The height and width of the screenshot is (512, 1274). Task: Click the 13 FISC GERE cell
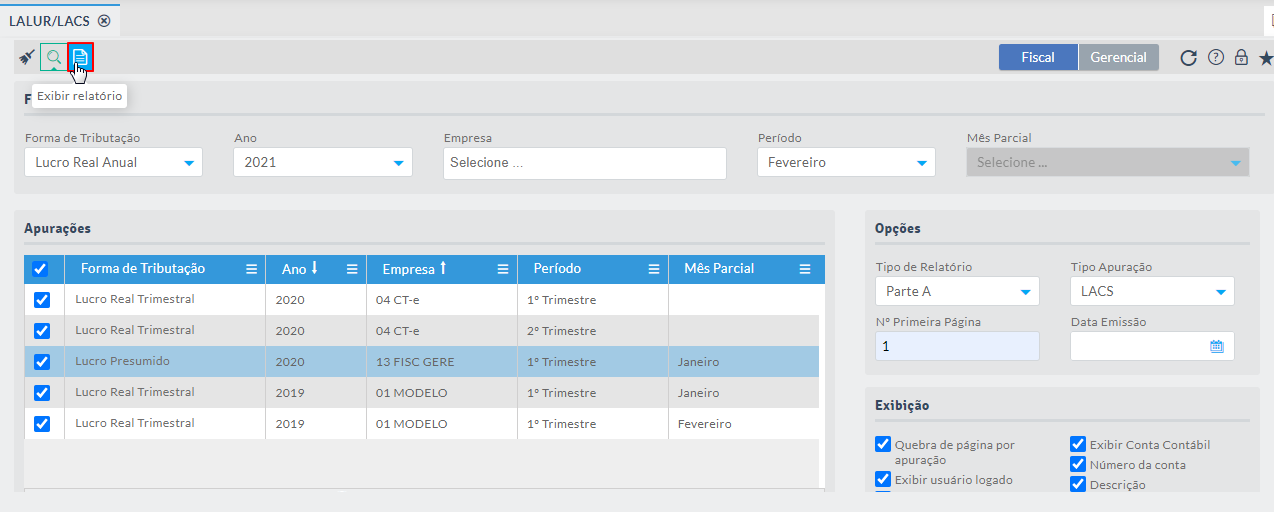[442, 362]
